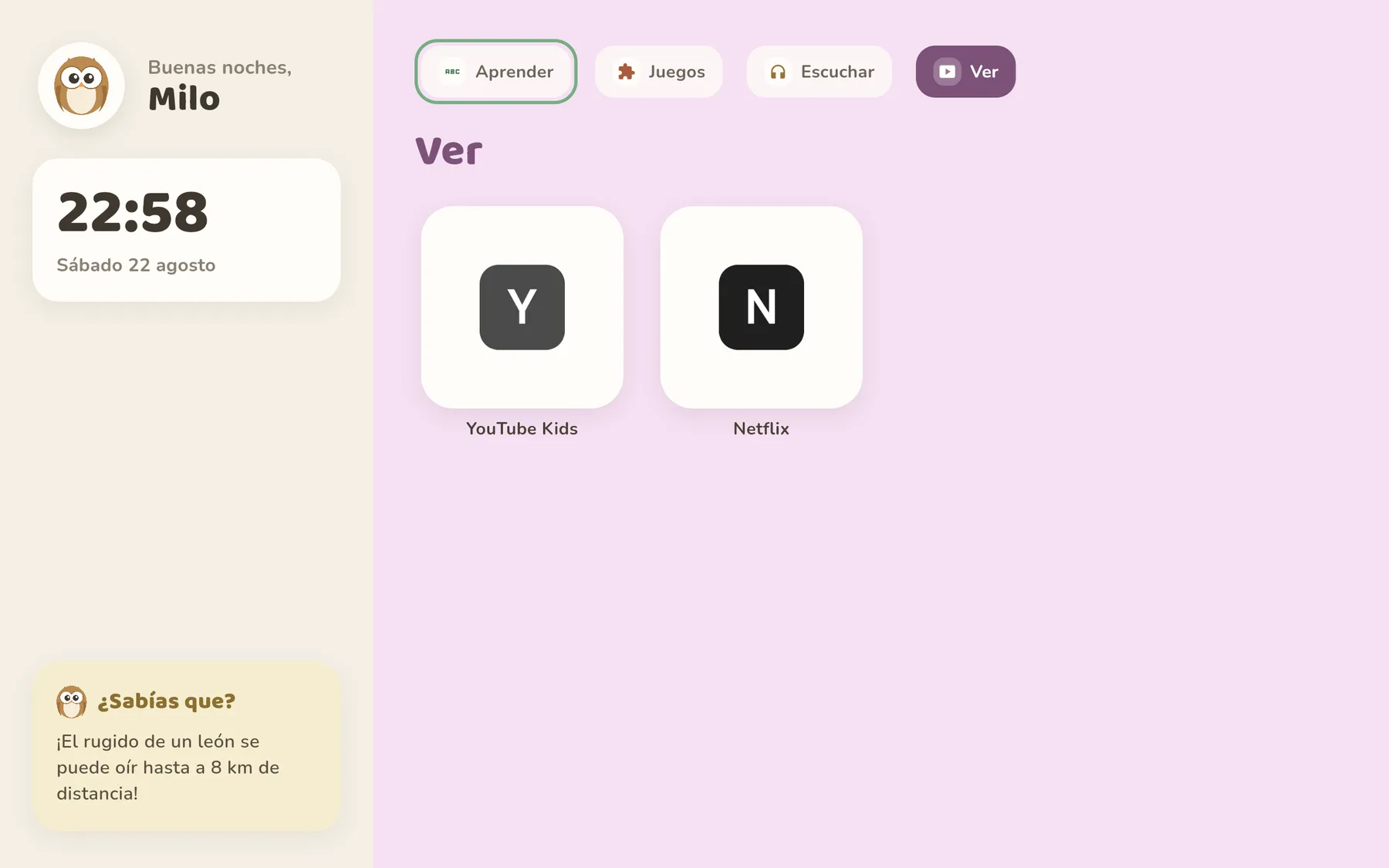Select the active Ver tab
The width and height of the screenshot is (1389, 868).
click(x=965, y=72)
